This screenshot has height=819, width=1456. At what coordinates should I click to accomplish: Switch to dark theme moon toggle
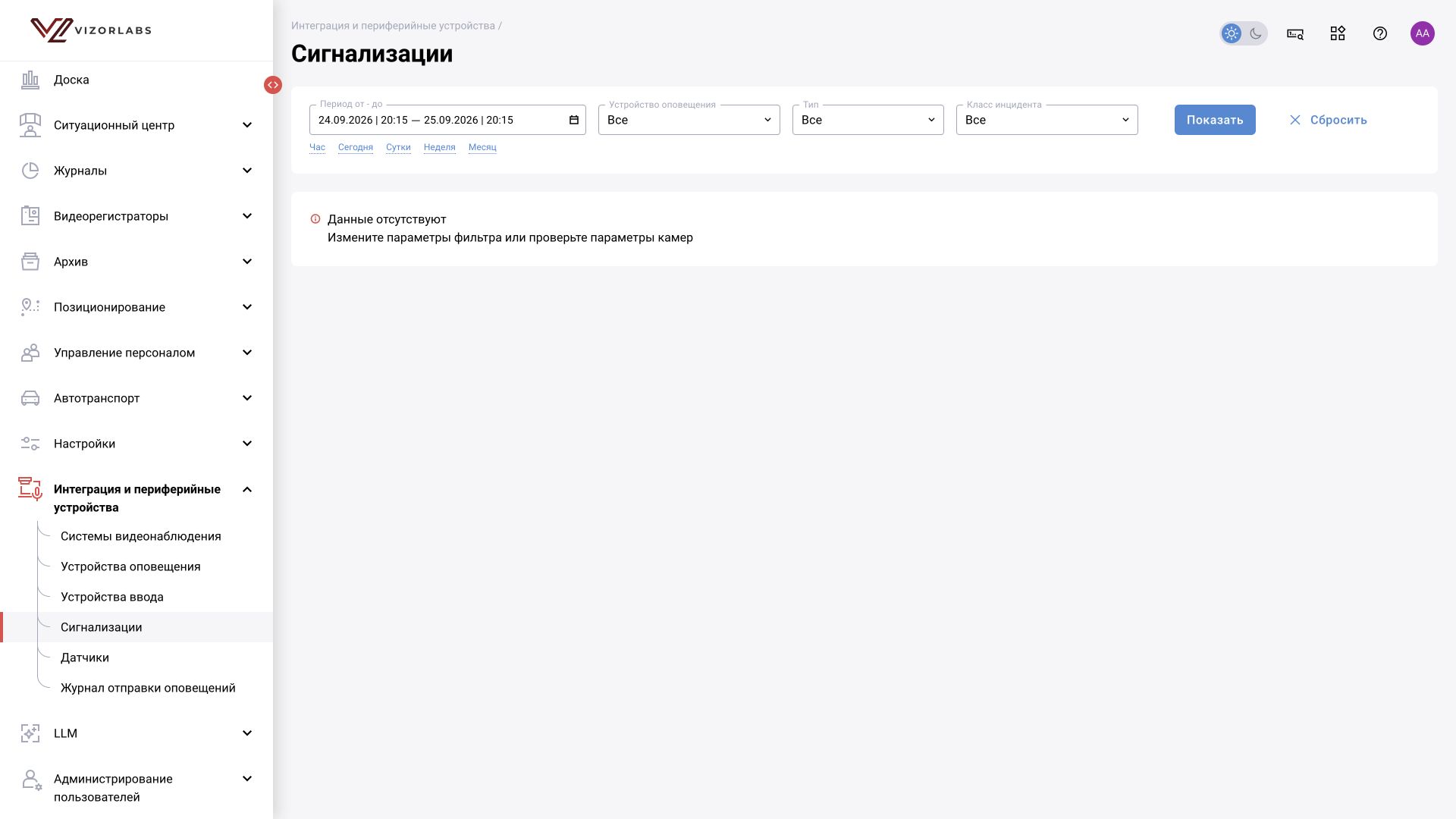click(1256, 33)
